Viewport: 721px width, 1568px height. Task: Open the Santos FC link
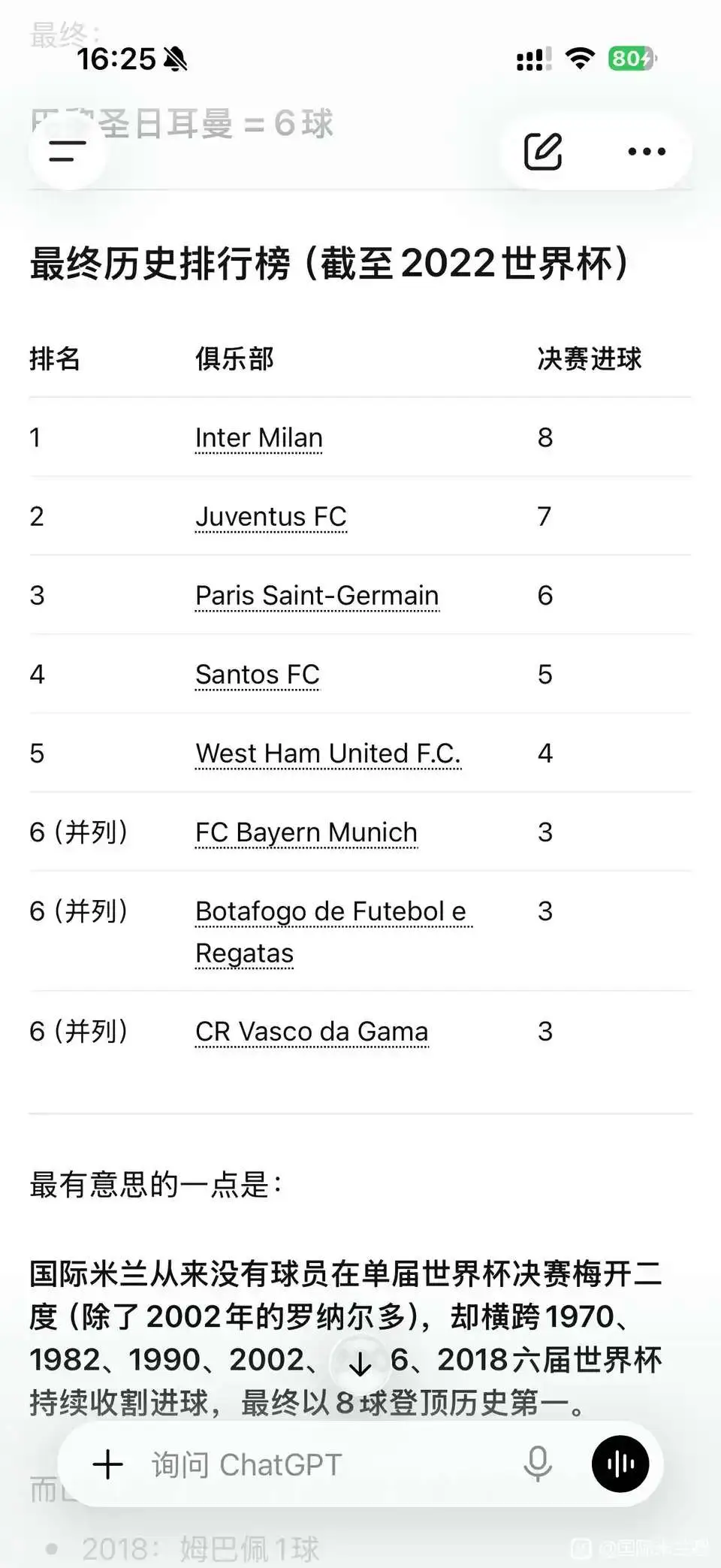[x=257, y=674]
